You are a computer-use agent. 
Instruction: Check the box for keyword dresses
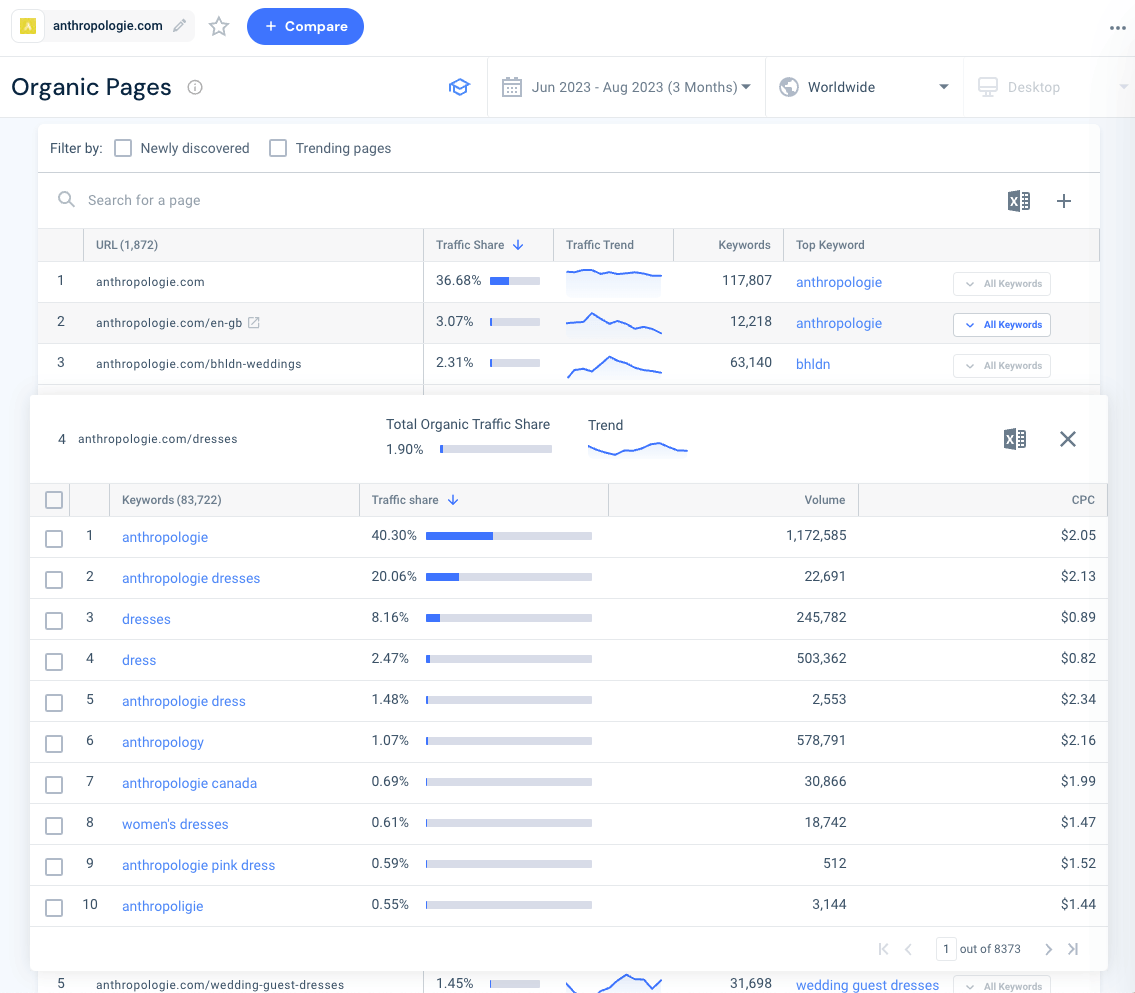pyautogui.click(x=54, y=621)
